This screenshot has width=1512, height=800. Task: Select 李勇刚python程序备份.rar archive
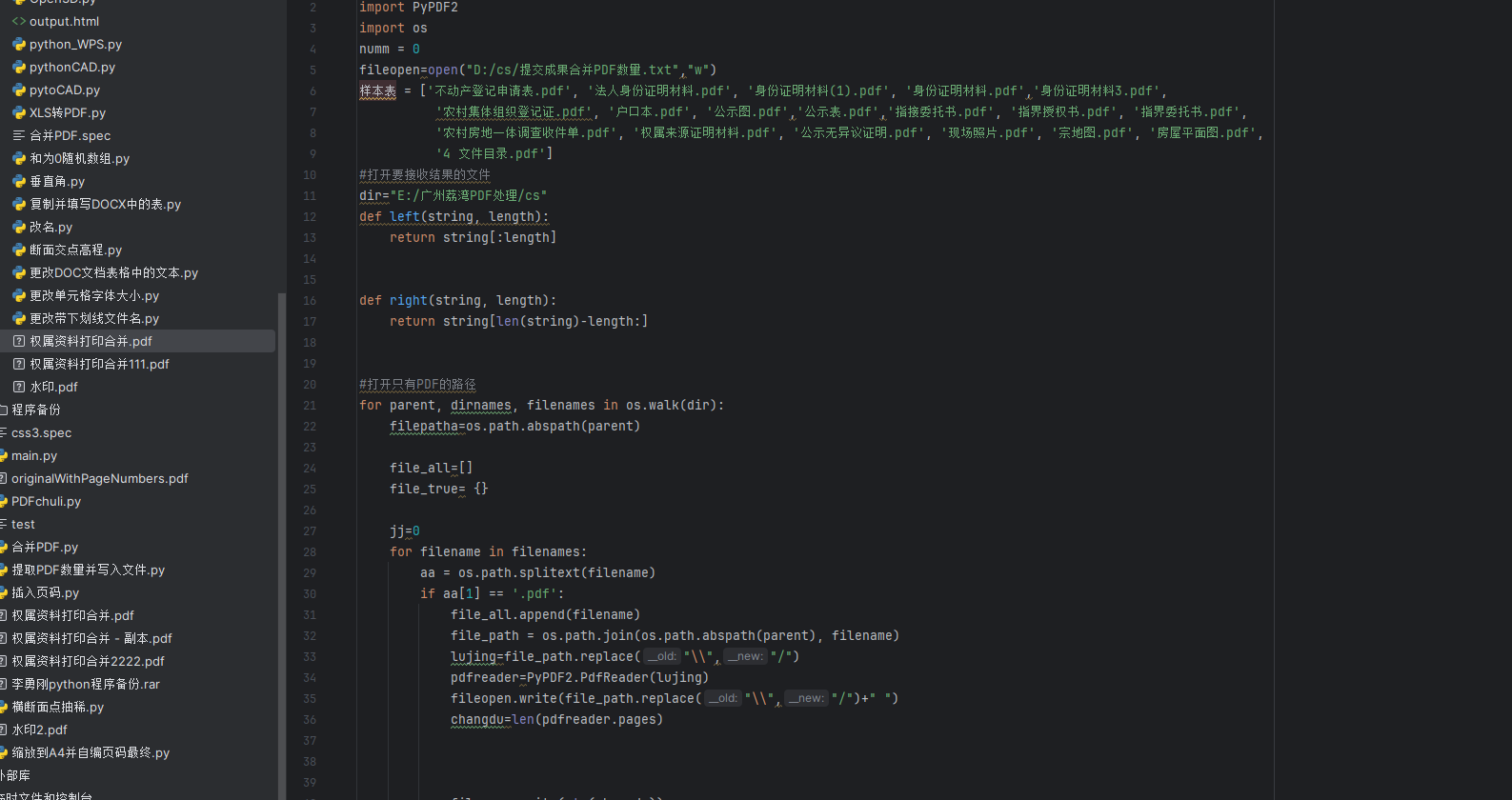tap(86, 684)
